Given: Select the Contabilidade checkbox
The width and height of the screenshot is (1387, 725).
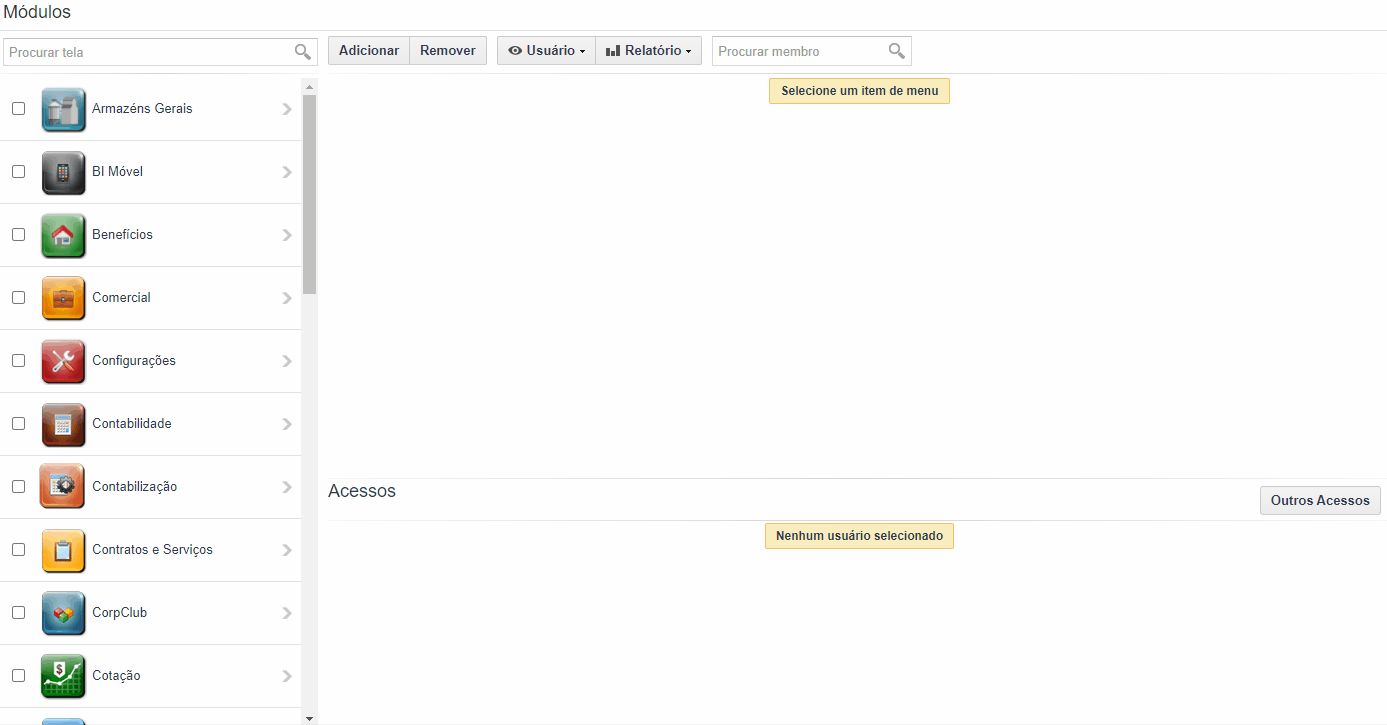Looking at the screenshot, I should (x=18, y=424).
